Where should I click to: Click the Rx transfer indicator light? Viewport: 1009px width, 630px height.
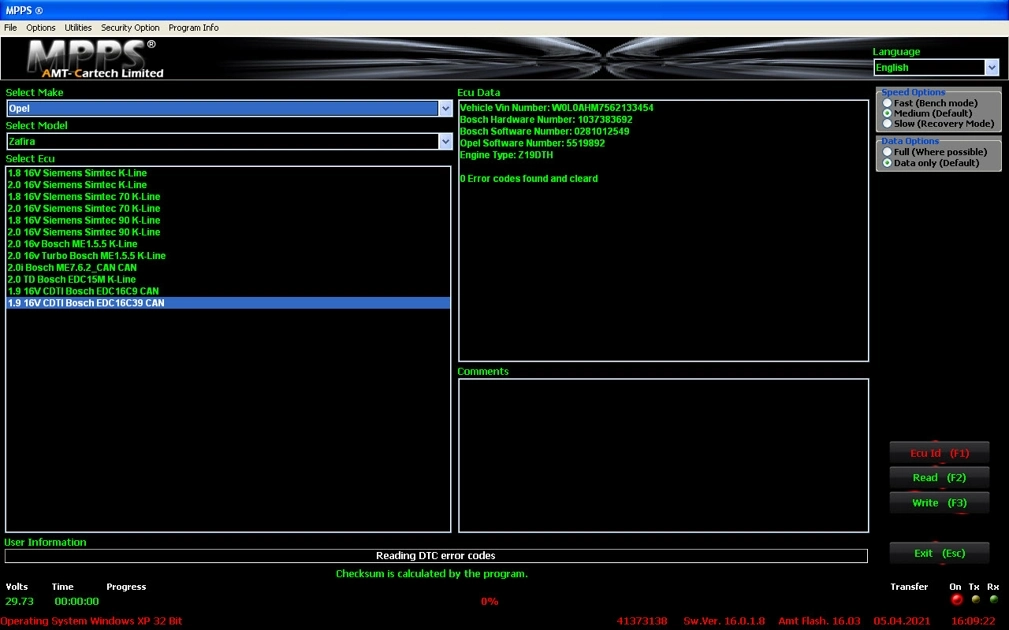[x=994, y=600]
